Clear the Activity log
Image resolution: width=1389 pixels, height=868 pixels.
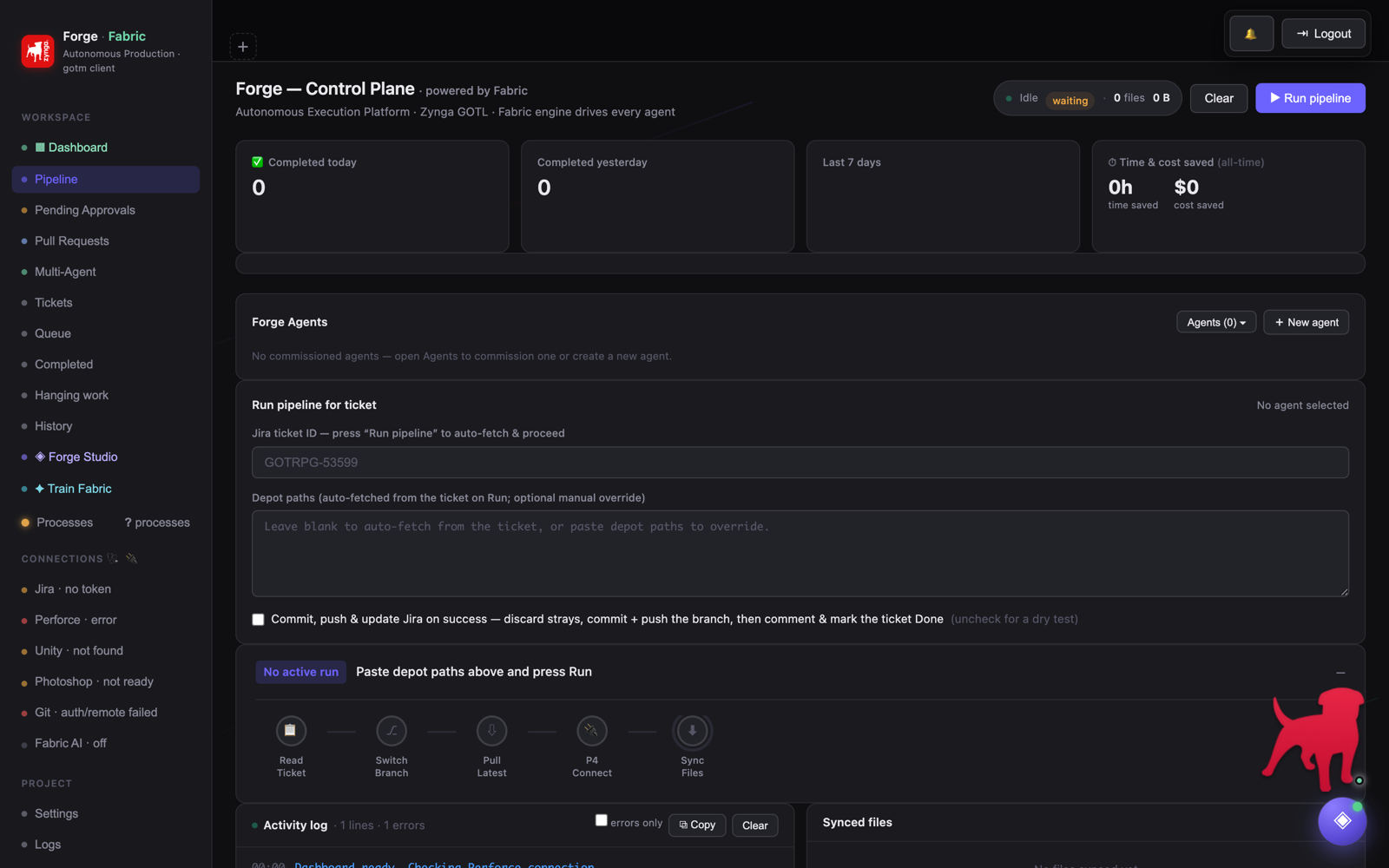(x=755, y=825)
